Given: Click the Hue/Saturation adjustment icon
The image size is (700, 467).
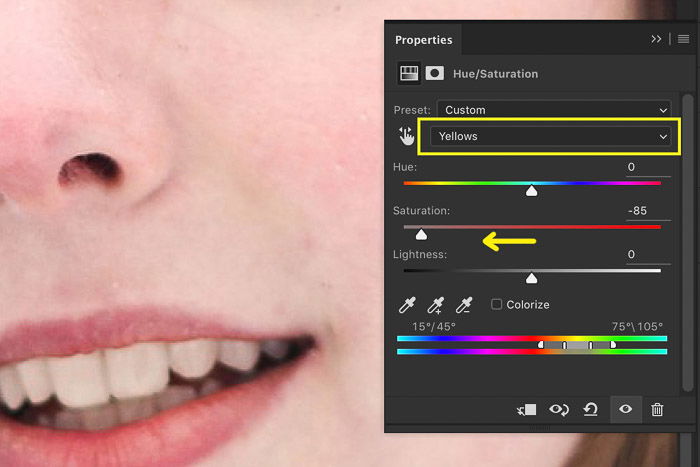Looking at the screenshot, I should click(409, 73).
